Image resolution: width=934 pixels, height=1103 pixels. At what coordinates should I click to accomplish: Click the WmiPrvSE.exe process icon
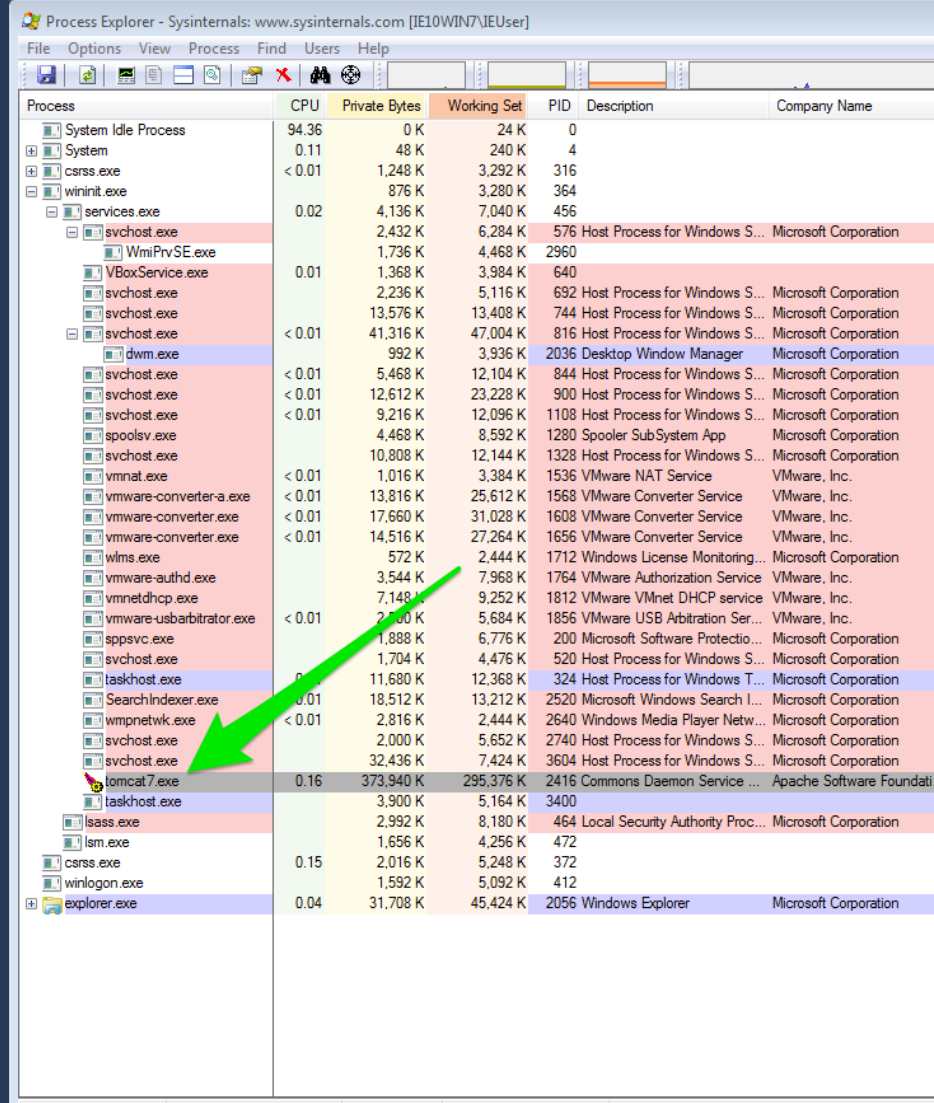[113, 253]
